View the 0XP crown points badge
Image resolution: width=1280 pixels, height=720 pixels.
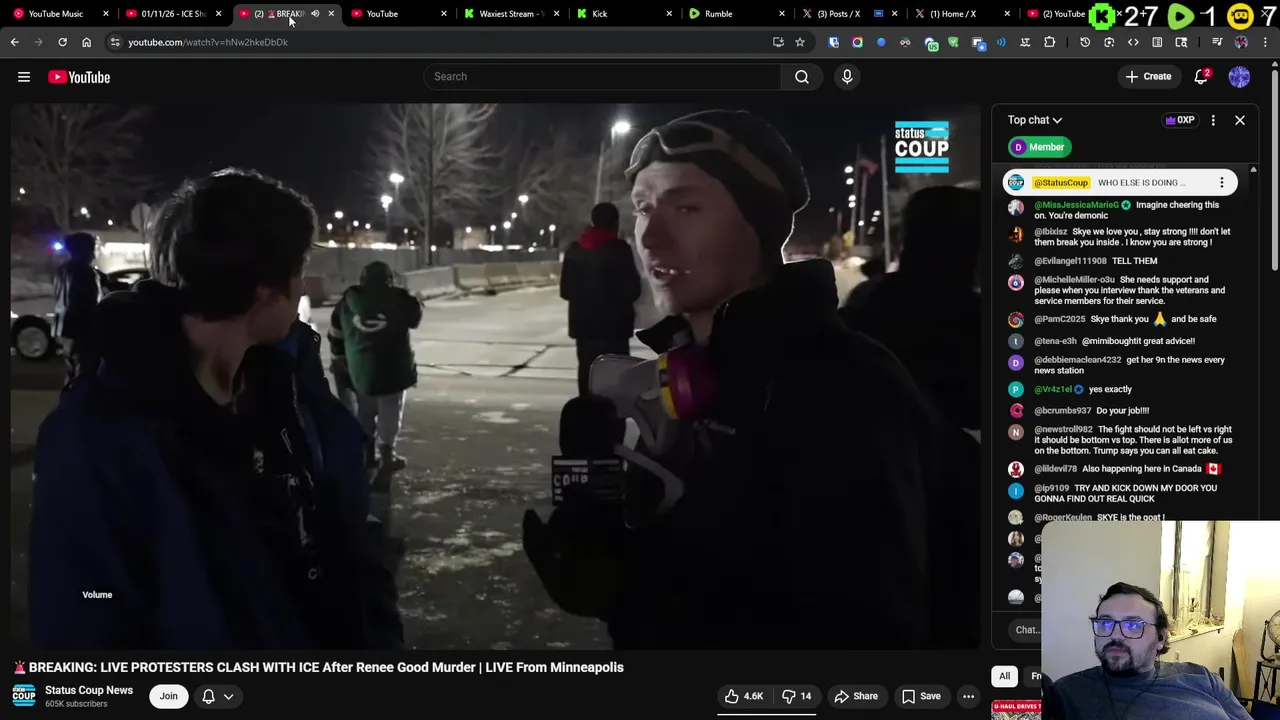(1180, 120)
